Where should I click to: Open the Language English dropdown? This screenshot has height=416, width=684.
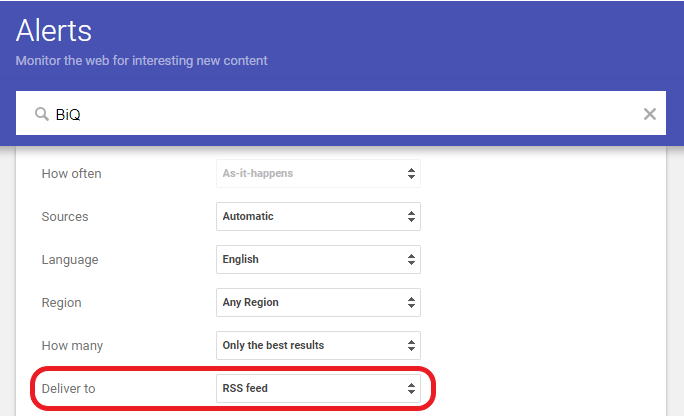pos(318,259)
